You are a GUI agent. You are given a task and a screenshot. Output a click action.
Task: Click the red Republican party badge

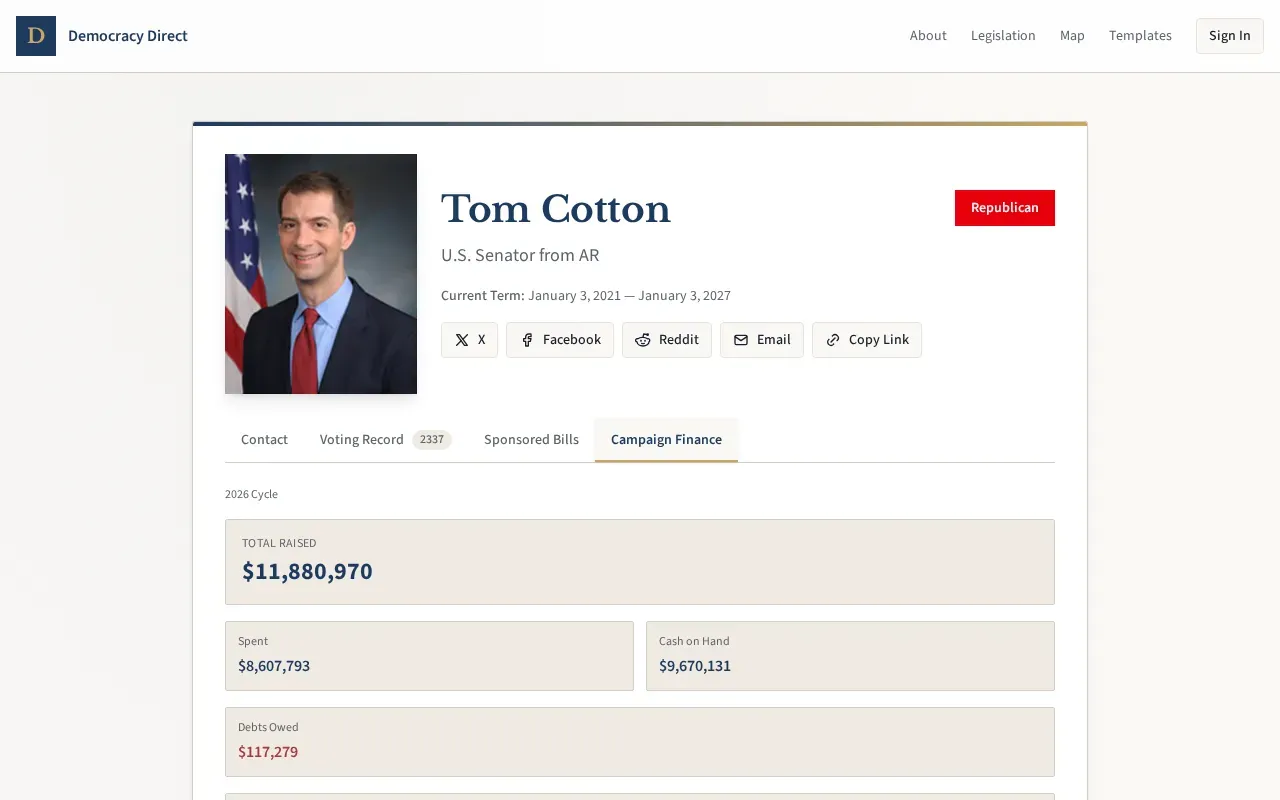point(1005,208)
